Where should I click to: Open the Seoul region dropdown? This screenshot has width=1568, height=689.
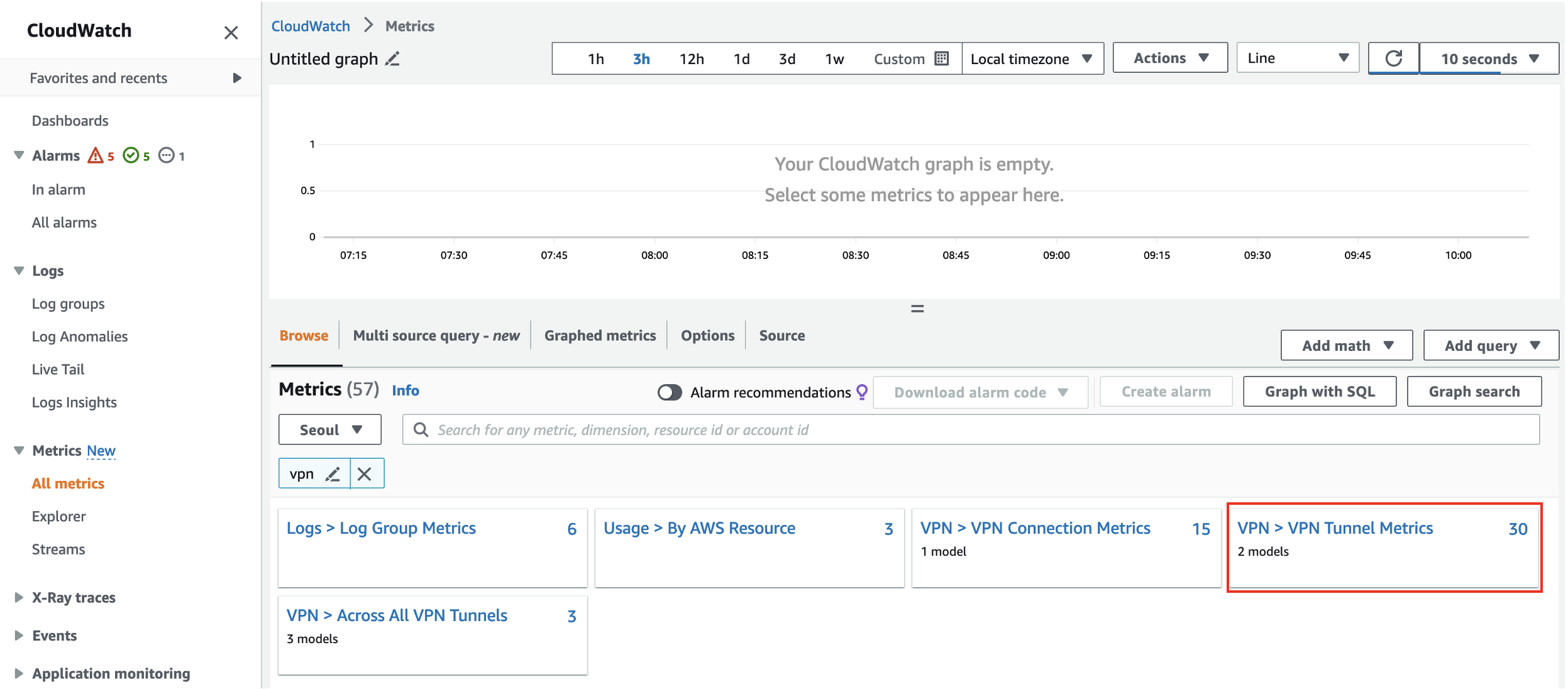coord(330,430)
